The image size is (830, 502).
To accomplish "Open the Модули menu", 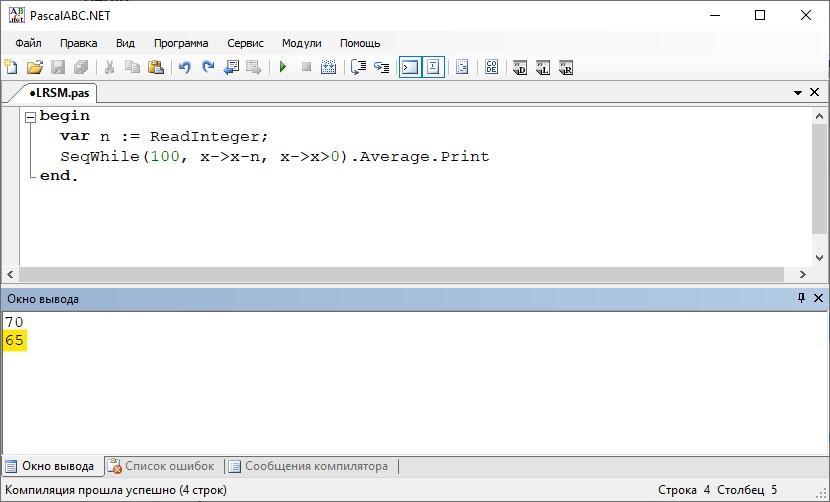I will [x=301, y=43].
